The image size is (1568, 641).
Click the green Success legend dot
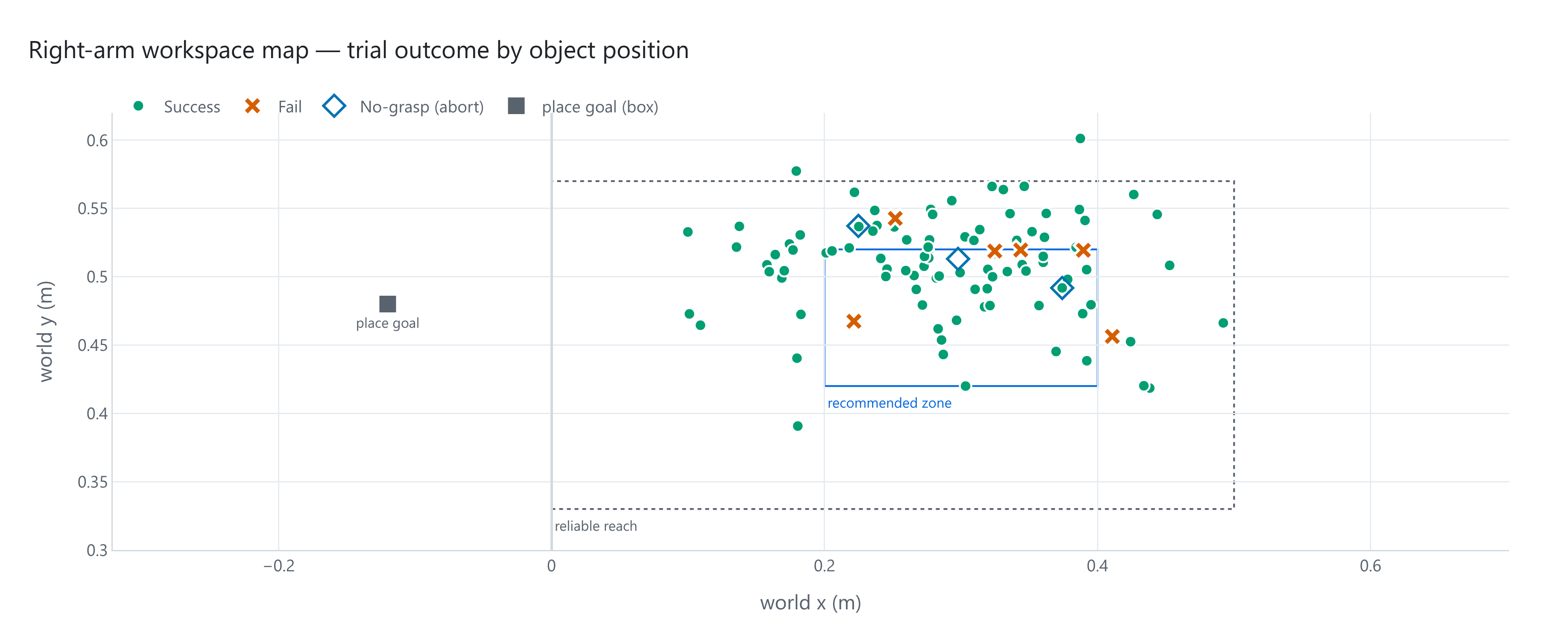[138, 106]
